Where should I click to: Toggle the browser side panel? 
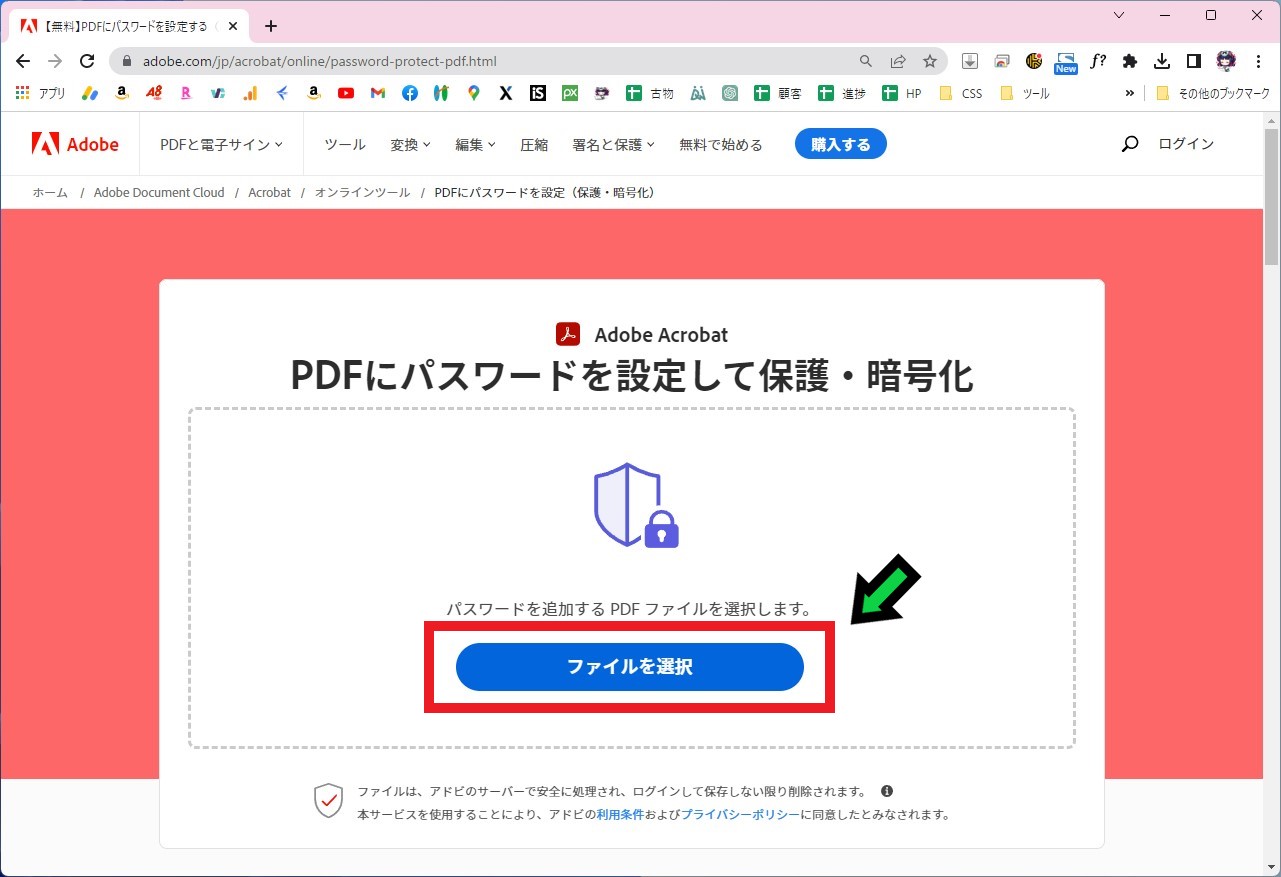coord(1193,61)
